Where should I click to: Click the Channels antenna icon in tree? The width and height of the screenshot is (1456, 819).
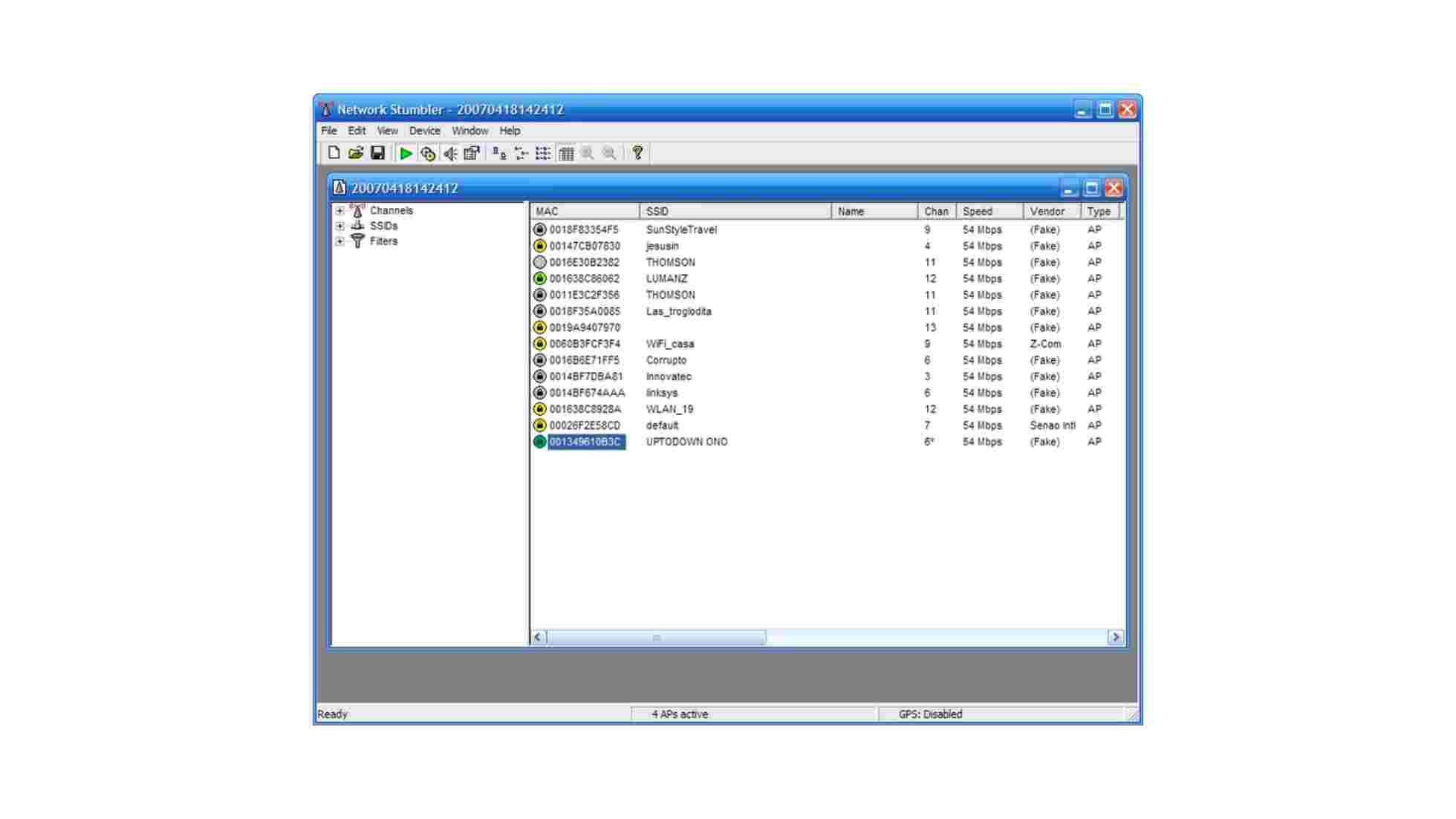[357, 210]
